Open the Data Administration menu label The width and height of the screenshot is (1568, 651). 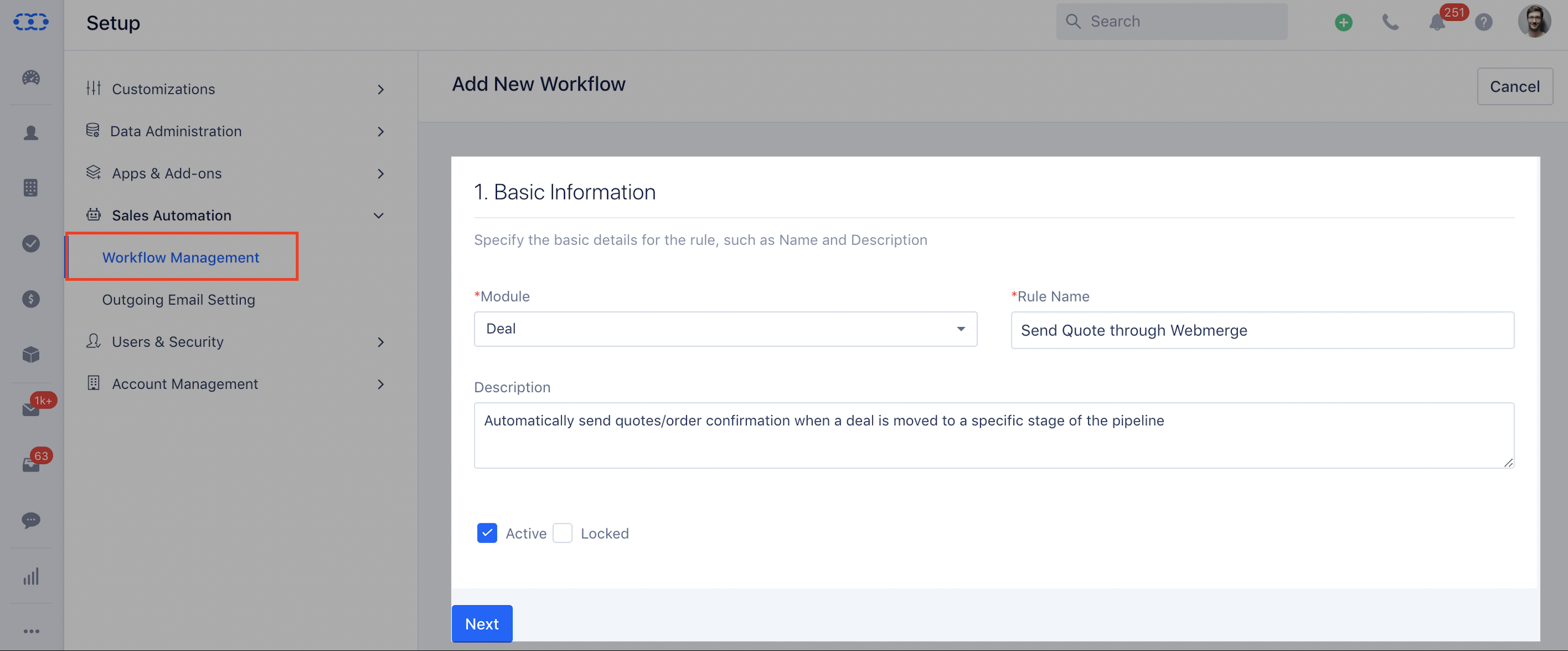point(176,131)
